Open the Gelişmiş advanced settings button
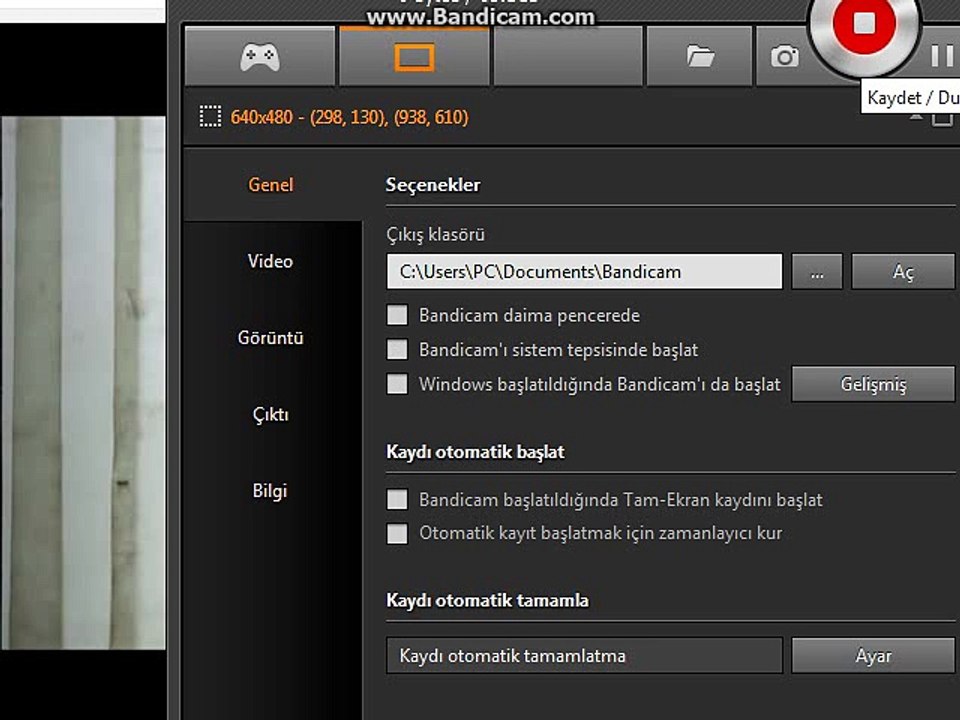The image size is (960, 720). (873, 384)
